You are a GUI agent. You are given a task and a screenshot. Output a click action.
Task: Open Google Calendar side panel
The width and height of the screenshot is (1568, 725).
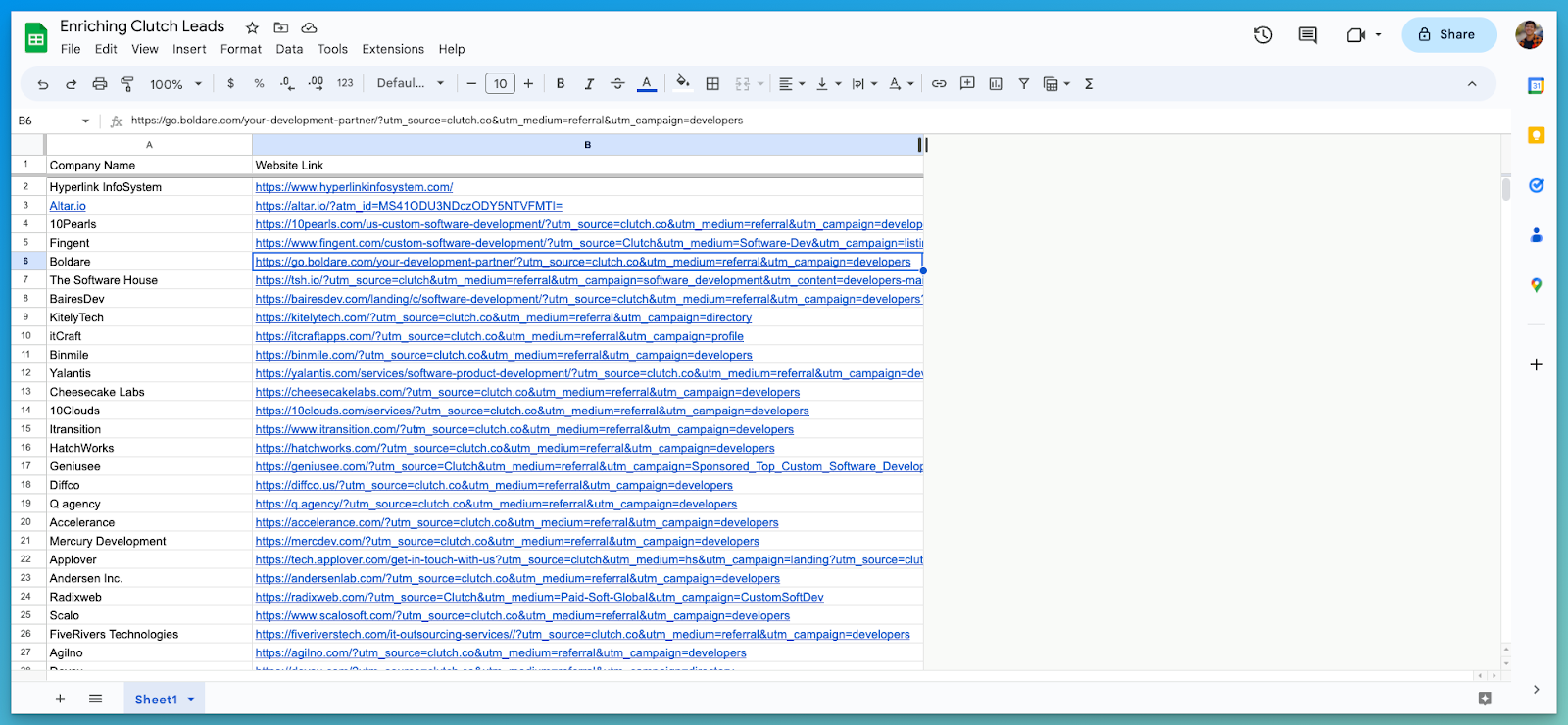point(1536,86)
